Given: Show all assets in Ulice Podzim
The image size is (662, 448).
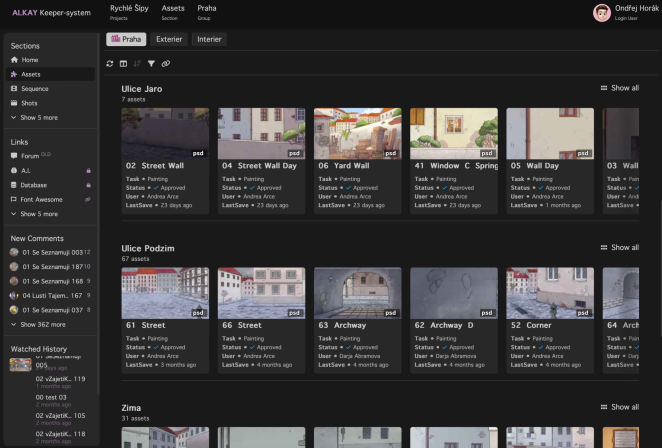Looking at the screenshot, I should tap(619, 247).
